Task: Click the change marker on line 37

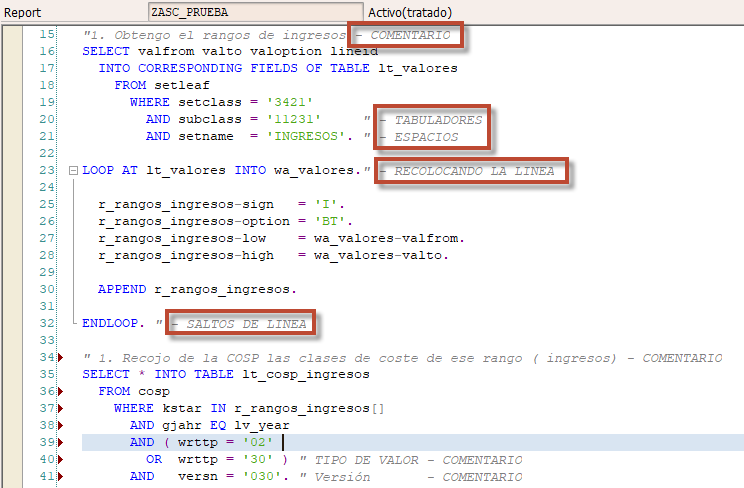Action: tap(61, 408)
